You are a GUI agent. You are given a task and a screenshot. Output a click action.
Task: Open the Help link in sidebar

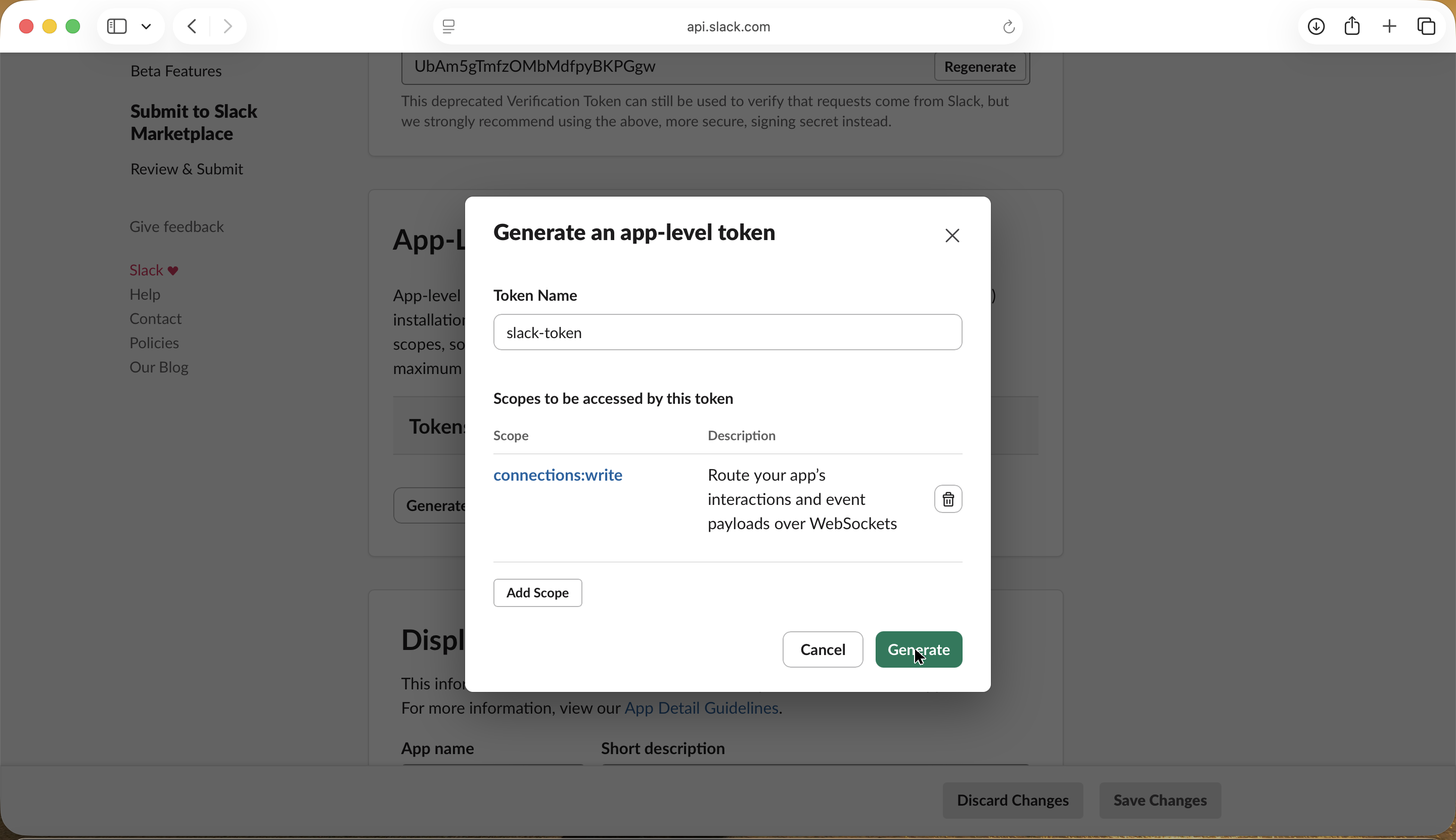point(145,294)
